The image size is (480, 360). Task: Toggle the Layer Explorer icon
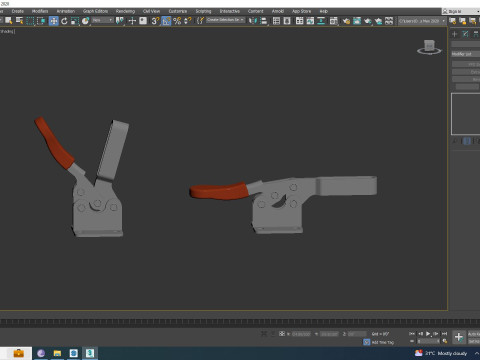[x=287, y=21]
